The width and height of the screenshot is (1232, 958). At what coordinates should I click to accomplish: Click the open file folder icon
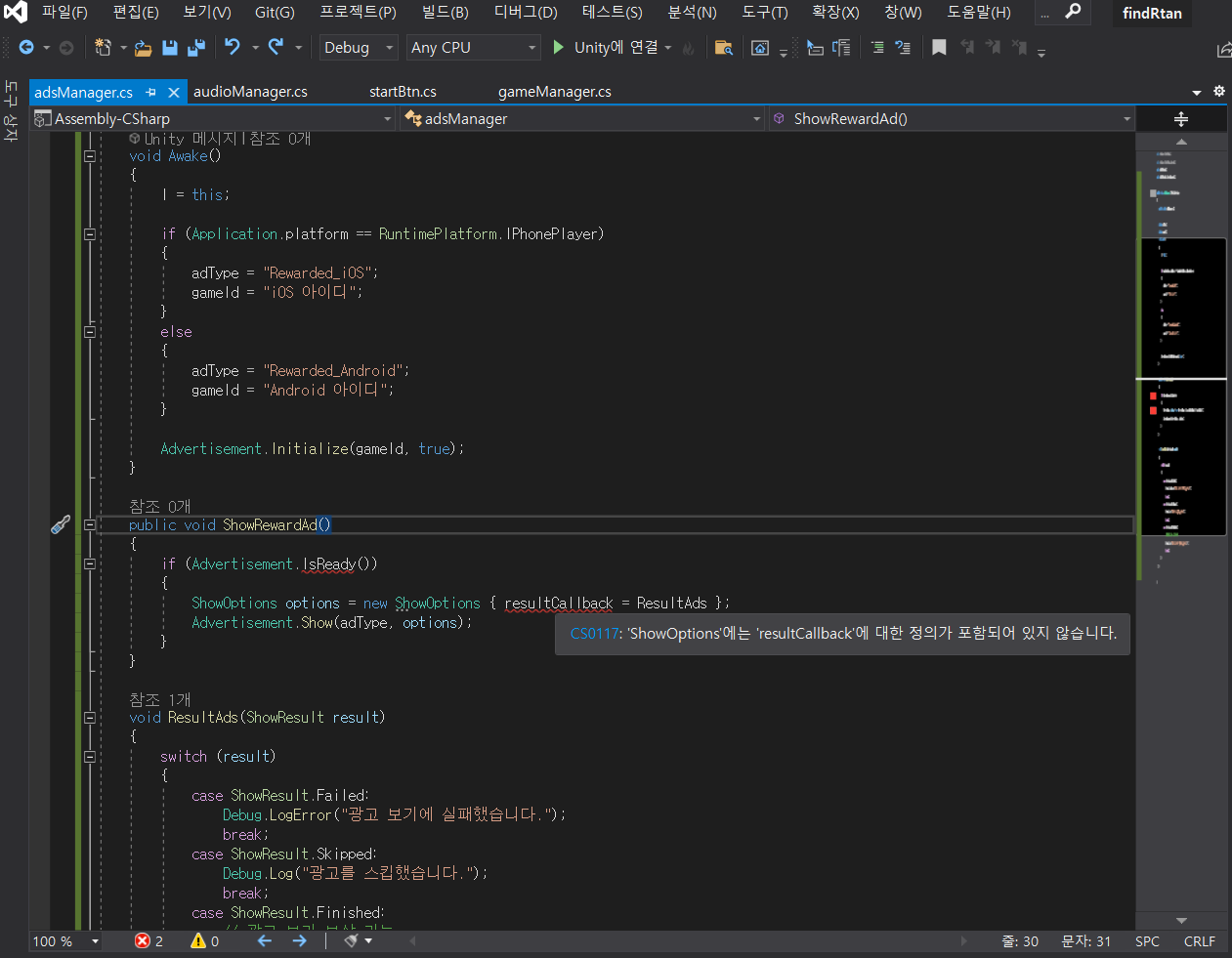[x=144, y=48]
